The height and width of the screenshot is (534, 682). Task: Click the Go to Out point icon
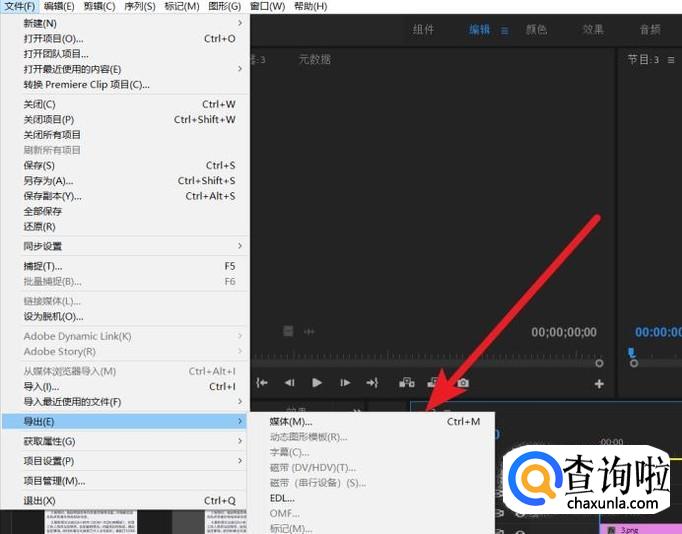pyautogui.click(x=372, y=382)
